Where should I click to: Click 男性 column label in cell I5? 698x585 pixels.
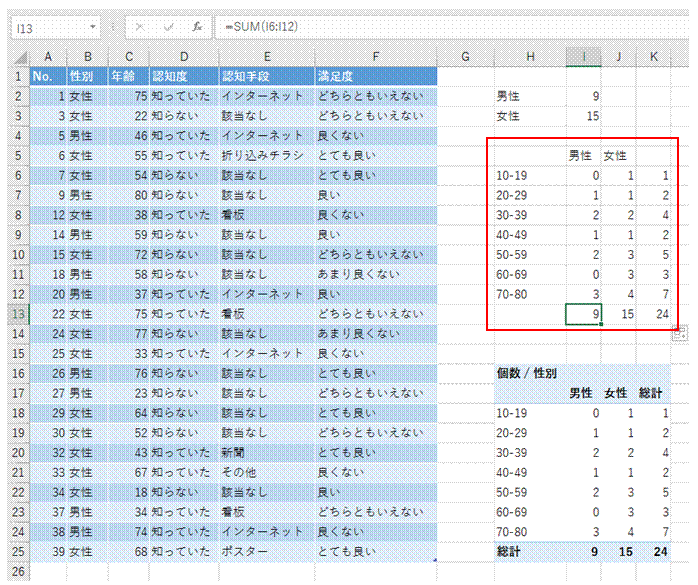(x=580, y=156)
